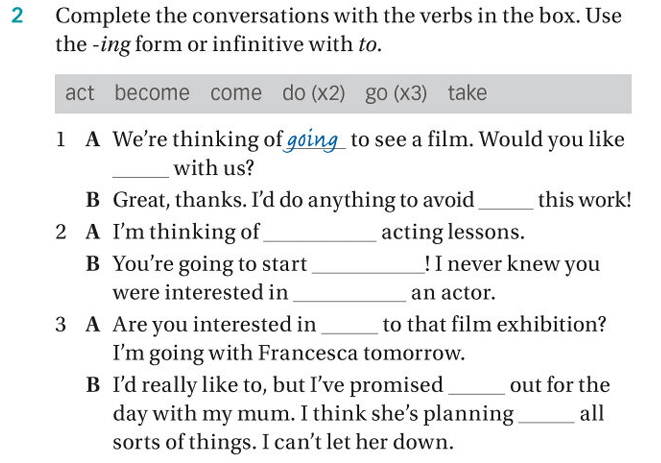The image size is (661, 463).
Task: Select "do (x2)" in the verb box
Action: [313, 94]
